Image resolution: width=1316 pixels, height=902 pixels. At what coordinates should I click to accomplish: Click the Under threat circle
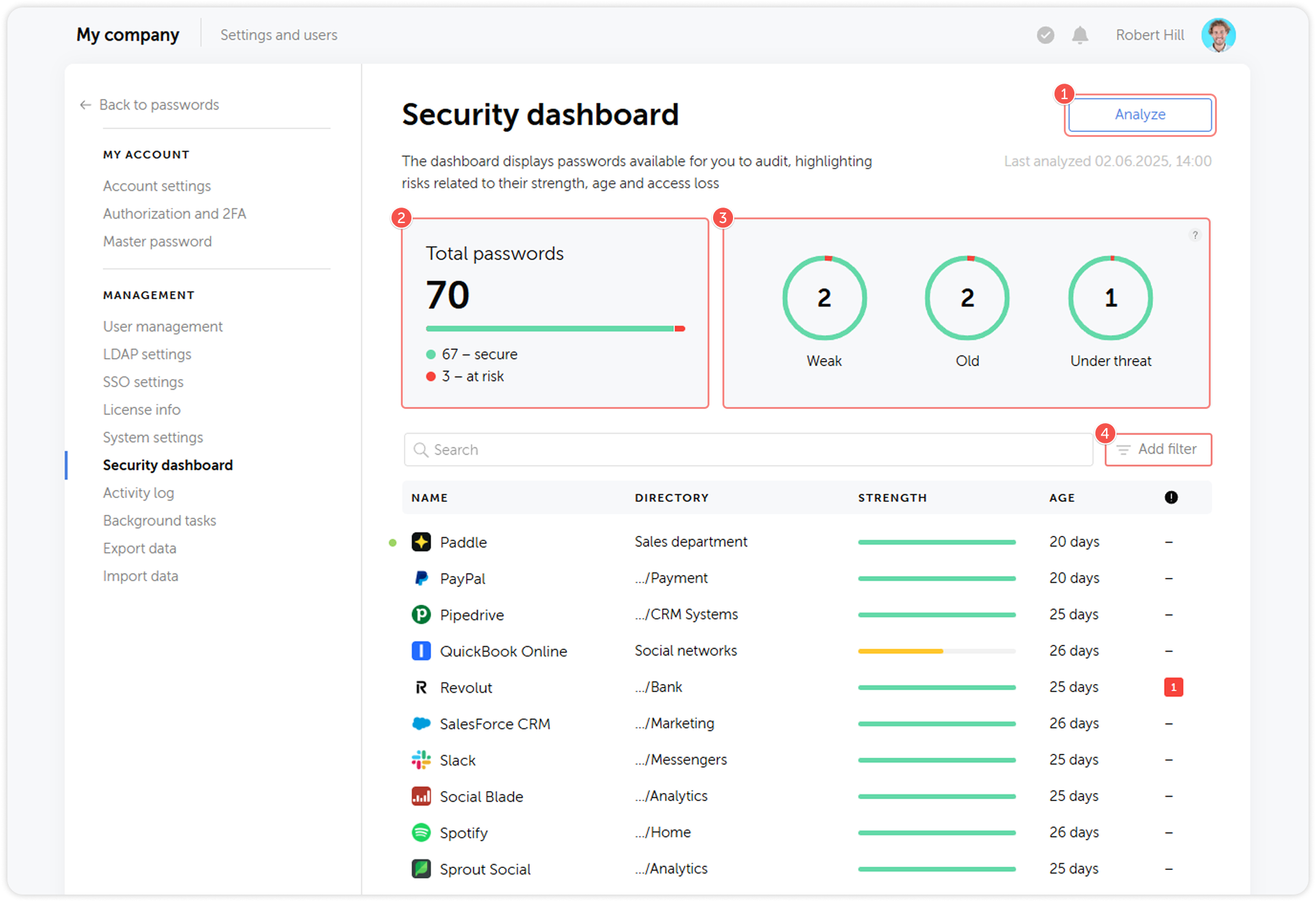[1110, 298]
